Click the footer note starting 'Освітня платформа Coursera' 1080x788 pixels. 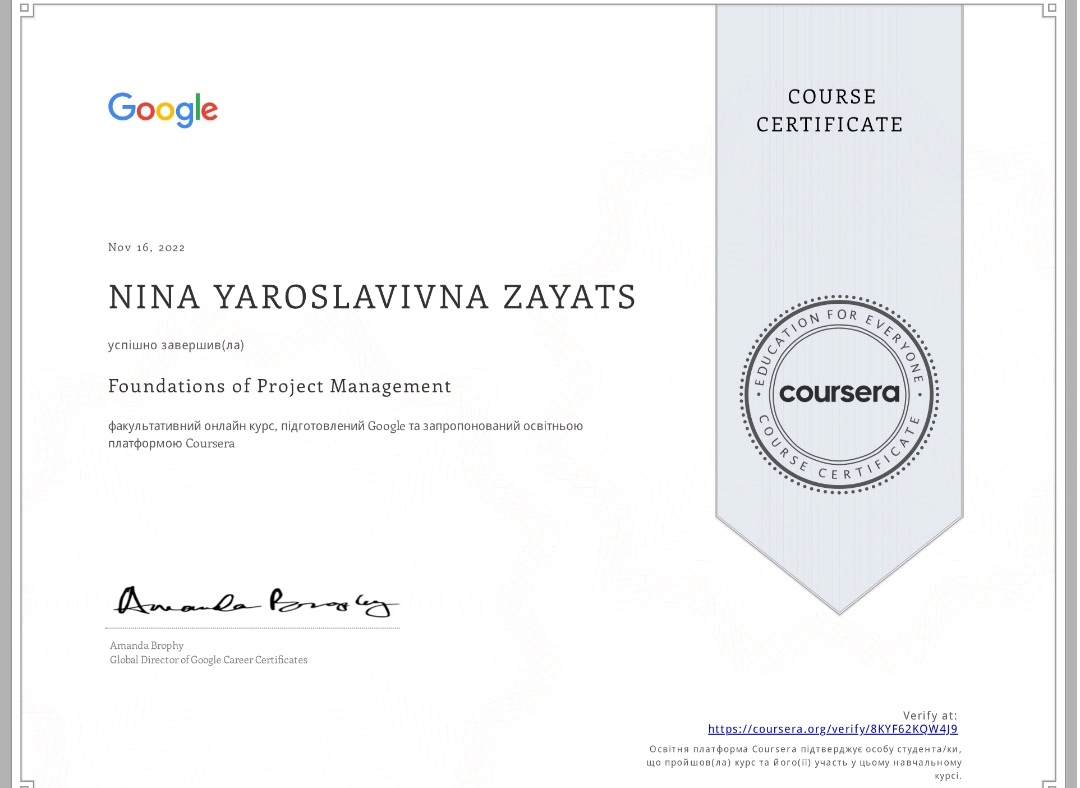click(x=804, y=762)
